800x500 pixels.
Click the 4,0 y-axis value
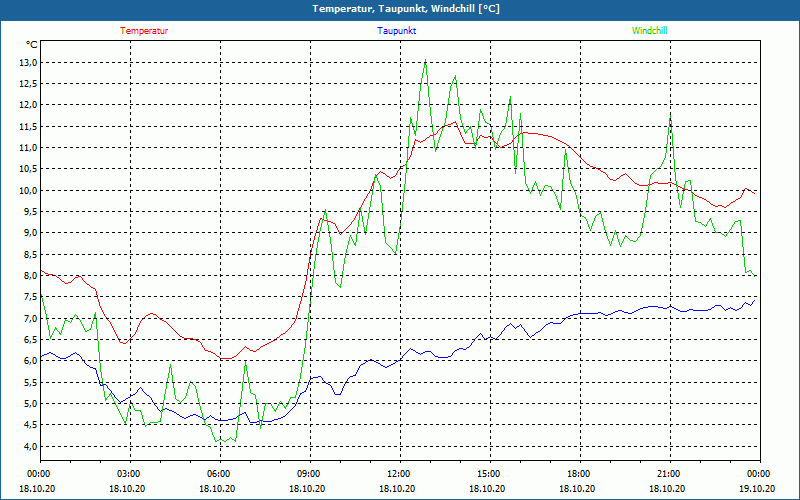[x=30, y=447]
